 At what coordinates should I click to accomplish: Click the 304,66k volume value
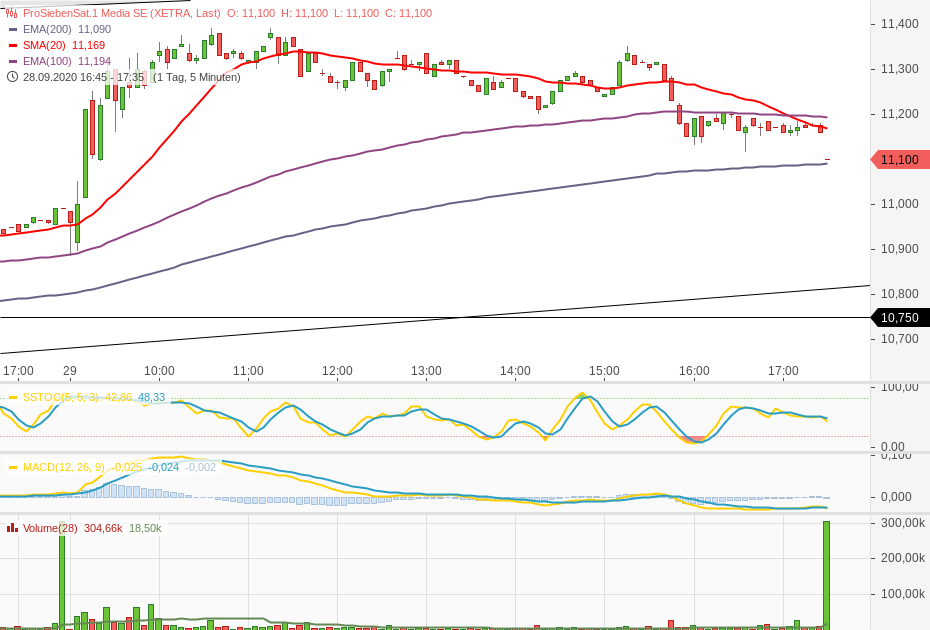tap(103, 528)
